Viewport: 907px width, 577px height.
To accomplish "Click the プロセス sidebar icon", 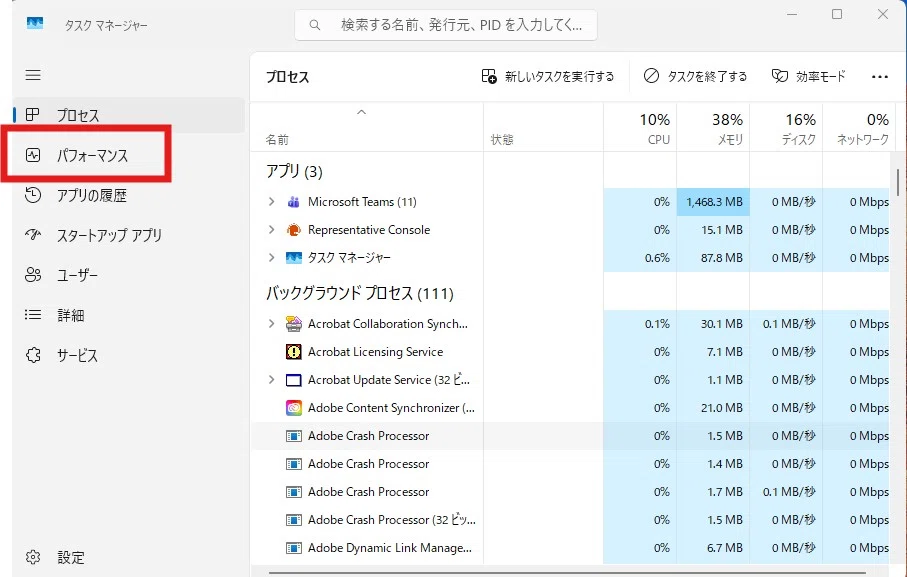I will 33,115.
